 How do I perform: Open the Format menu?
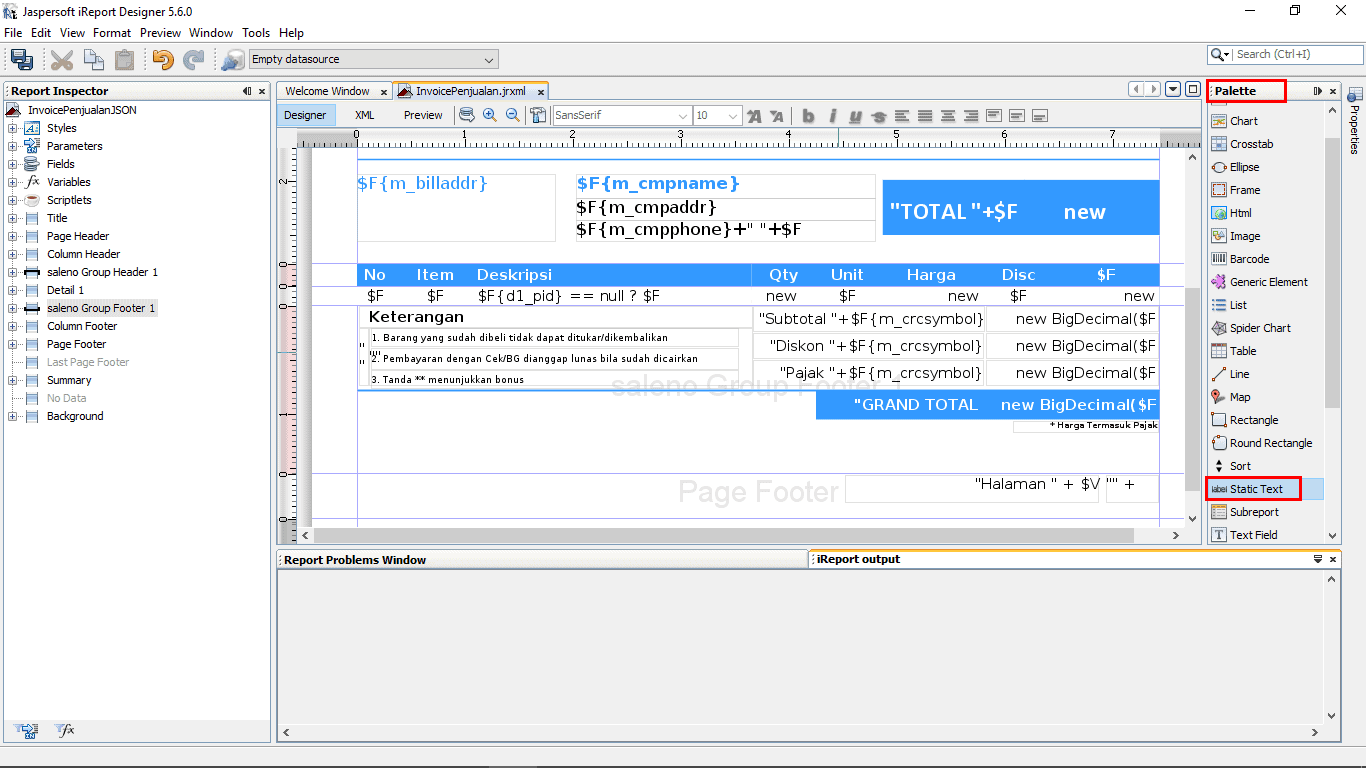[112, 33]
